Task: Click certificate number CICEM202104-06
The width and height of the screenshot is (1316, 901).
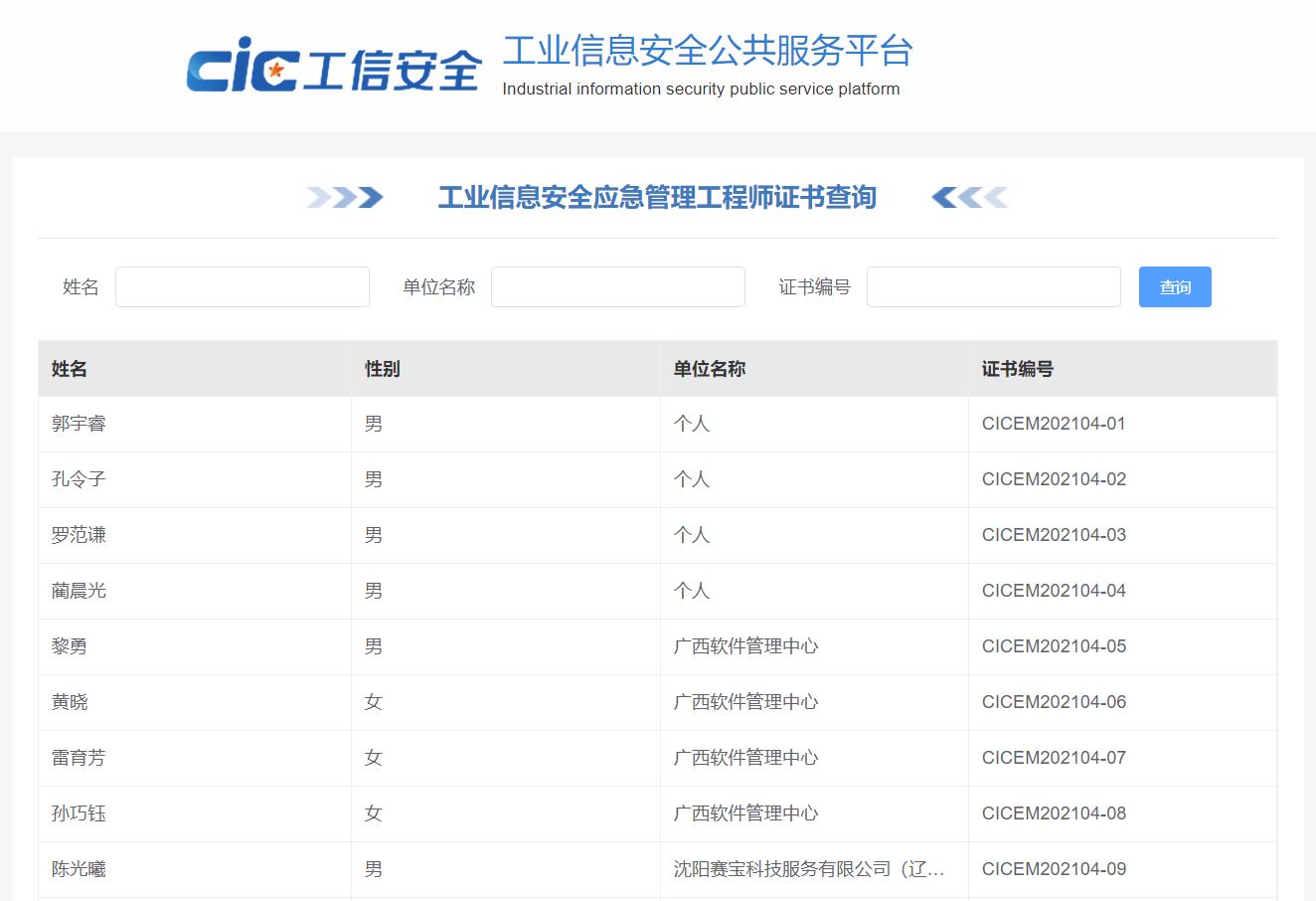Action: tap(1054, 702)
